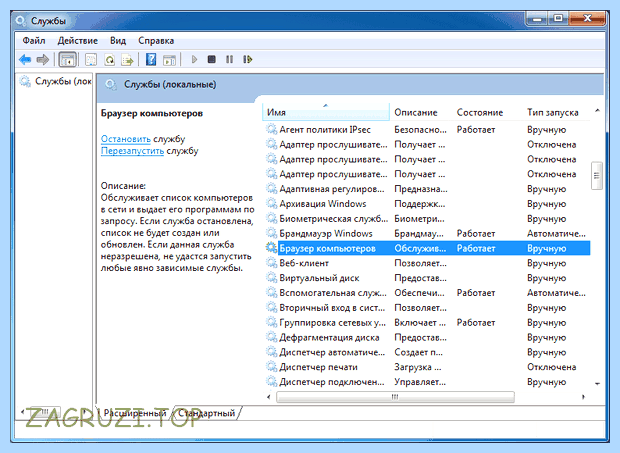620x453 pixels.
Task: Open the Вид menu
Action: click(x=118, y=41)
